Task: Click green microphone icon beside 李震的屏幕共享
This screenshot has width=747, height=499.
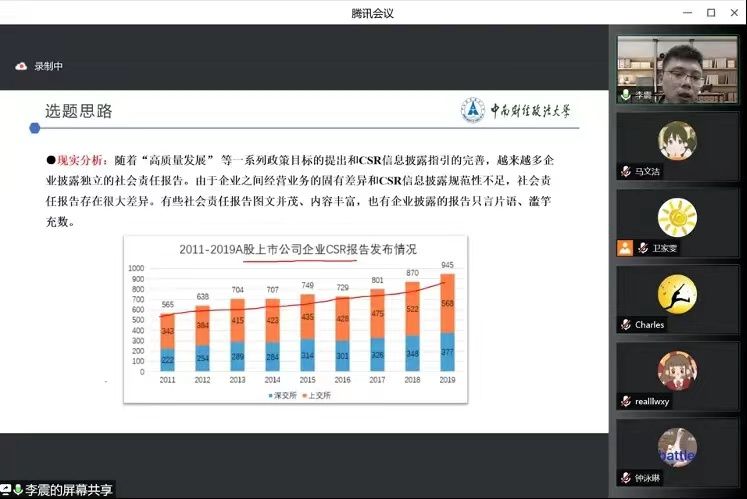Action: click(18, 490)
